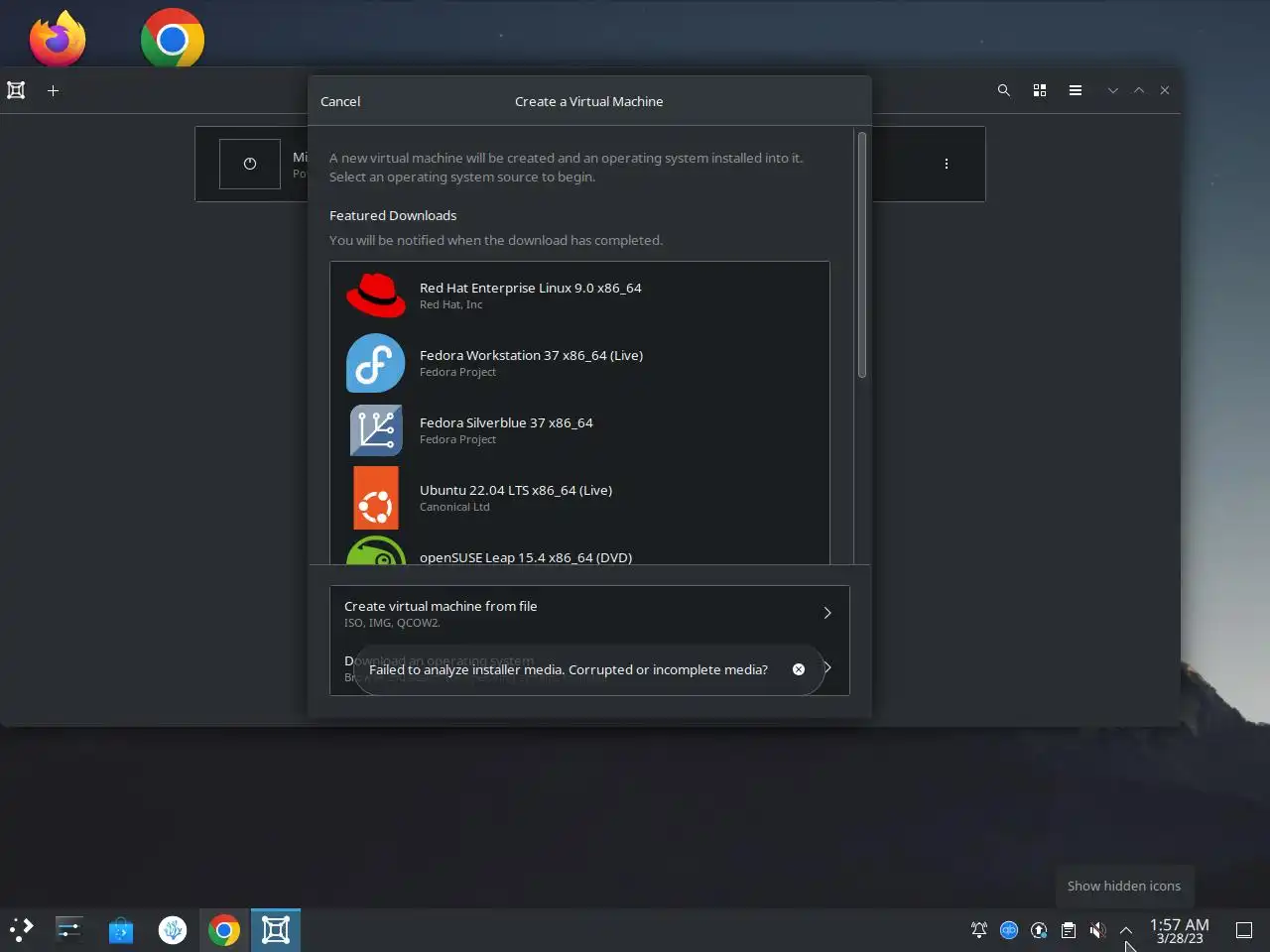Open the updates tray icon
This screenshot has width=1270, height=952.
pyautogui.click(x=1039, y=929)
